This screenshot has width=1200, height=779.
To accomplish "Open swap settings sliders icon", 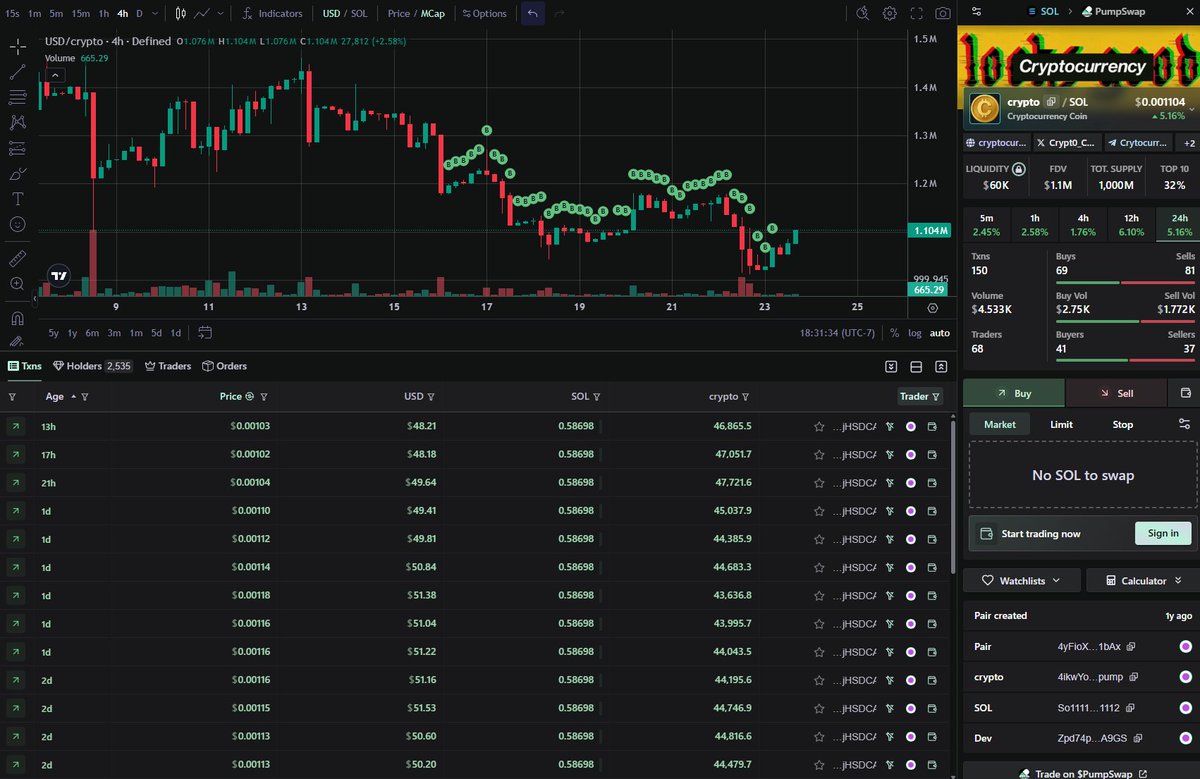I will click(1185, 424).
